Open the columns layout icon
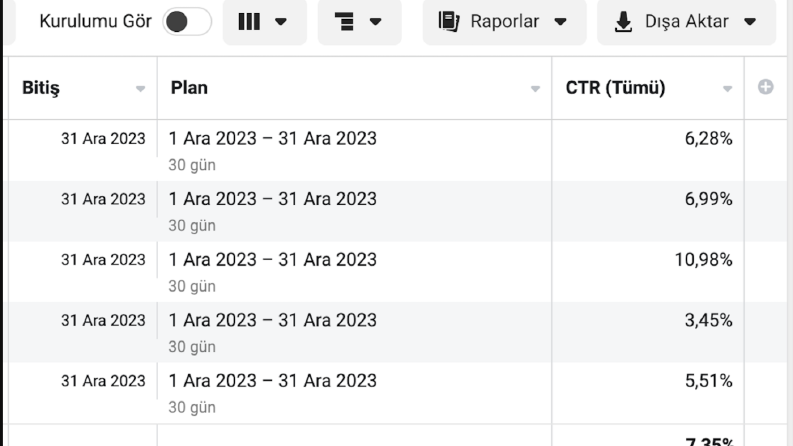The image size is (793, 446). coord(249,22)
